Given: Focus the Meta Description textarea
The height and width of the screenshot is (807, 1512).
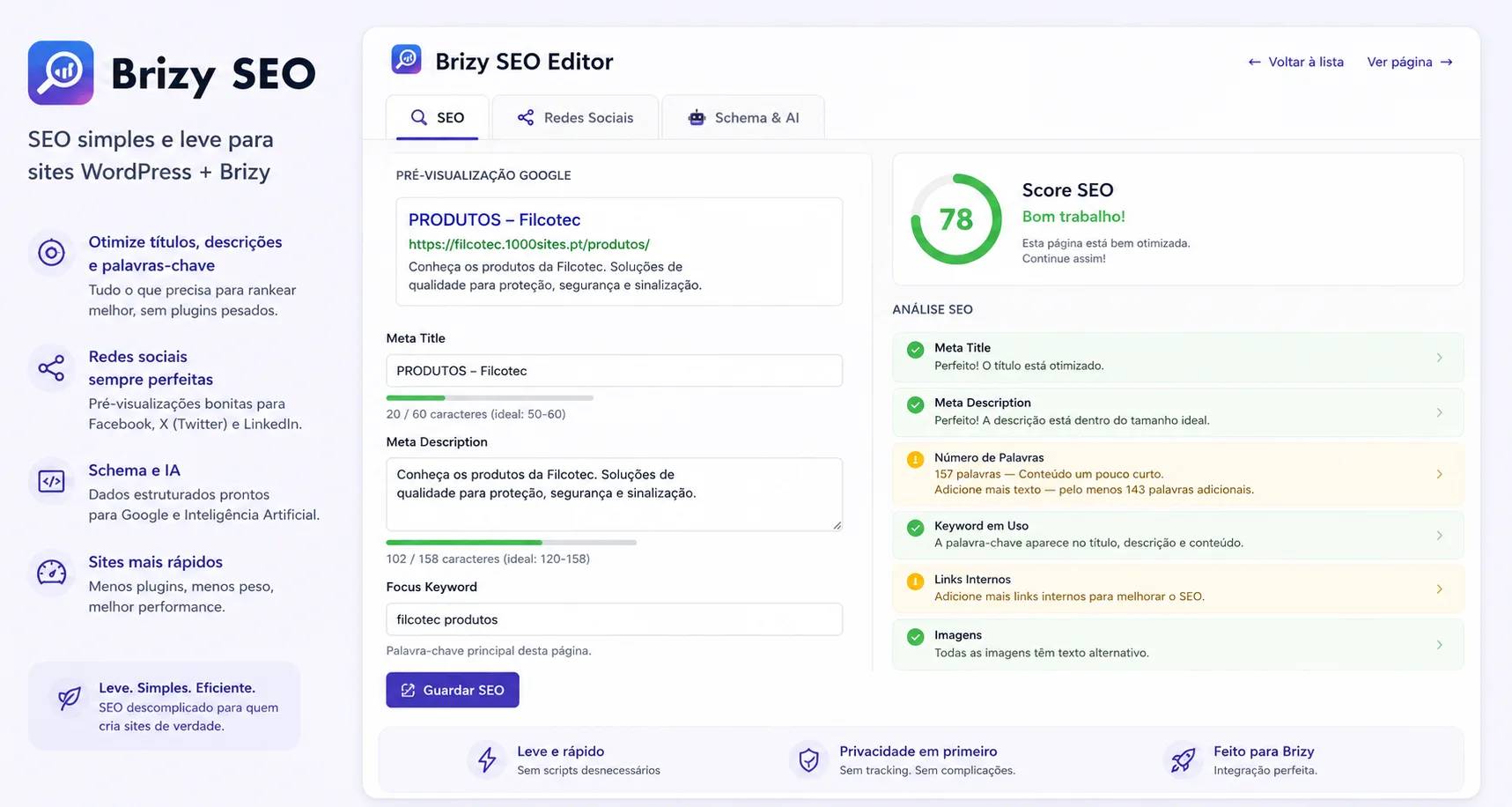Looking at the screenshot, I should click(x=614, y=494).
